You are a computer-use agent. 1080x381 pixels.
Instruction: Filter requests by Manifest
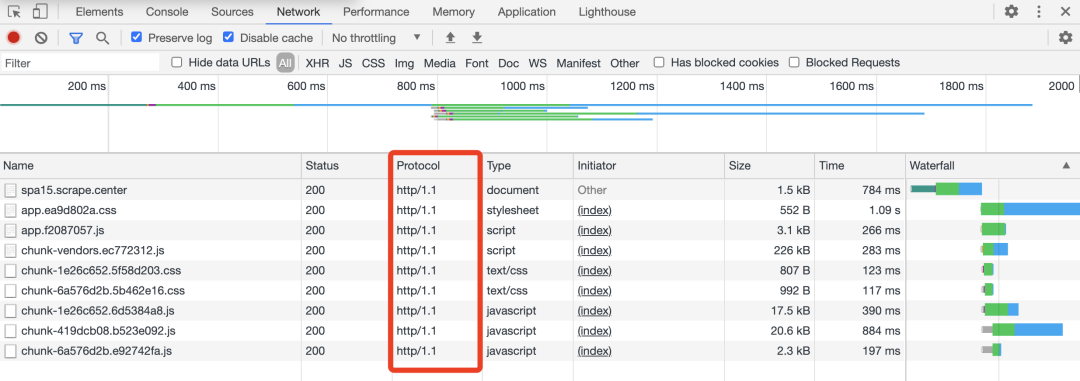coord(579,63)
